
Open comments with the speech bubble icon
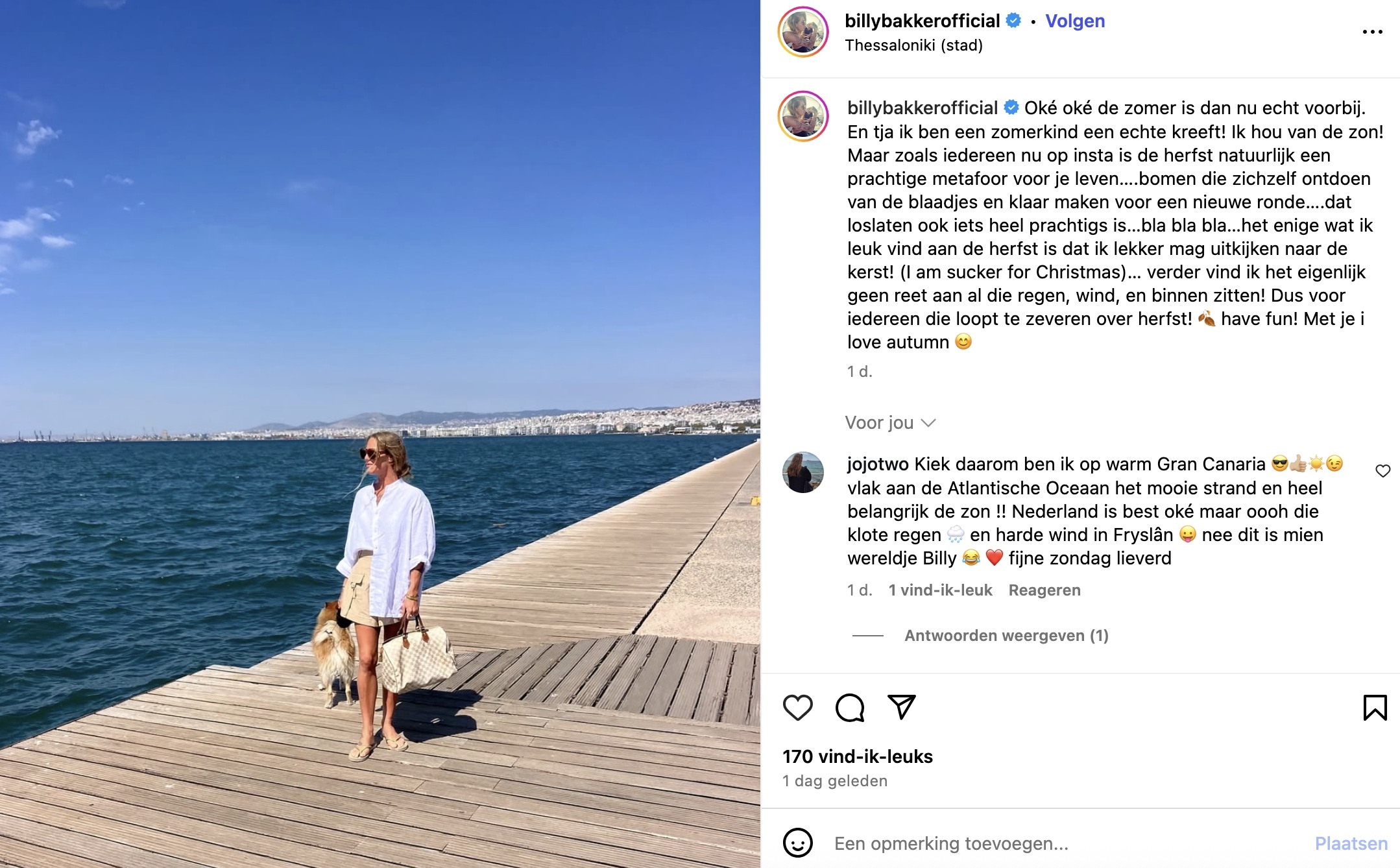[x=850, y=707]
